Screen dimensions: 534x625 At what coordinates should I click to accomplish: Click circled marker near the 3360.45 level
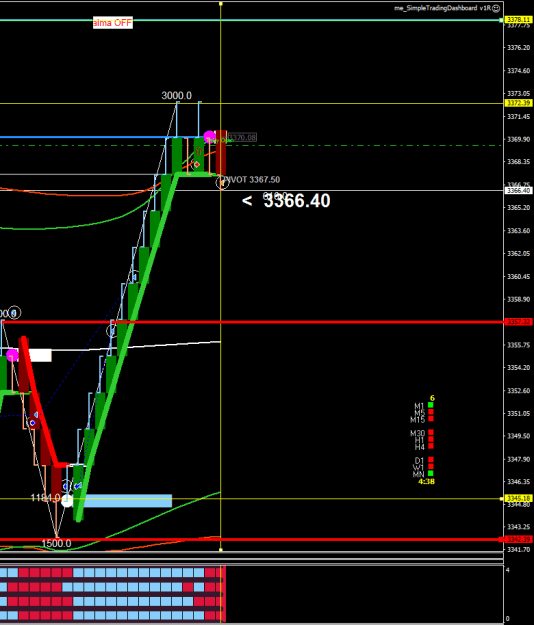(134, 276)
